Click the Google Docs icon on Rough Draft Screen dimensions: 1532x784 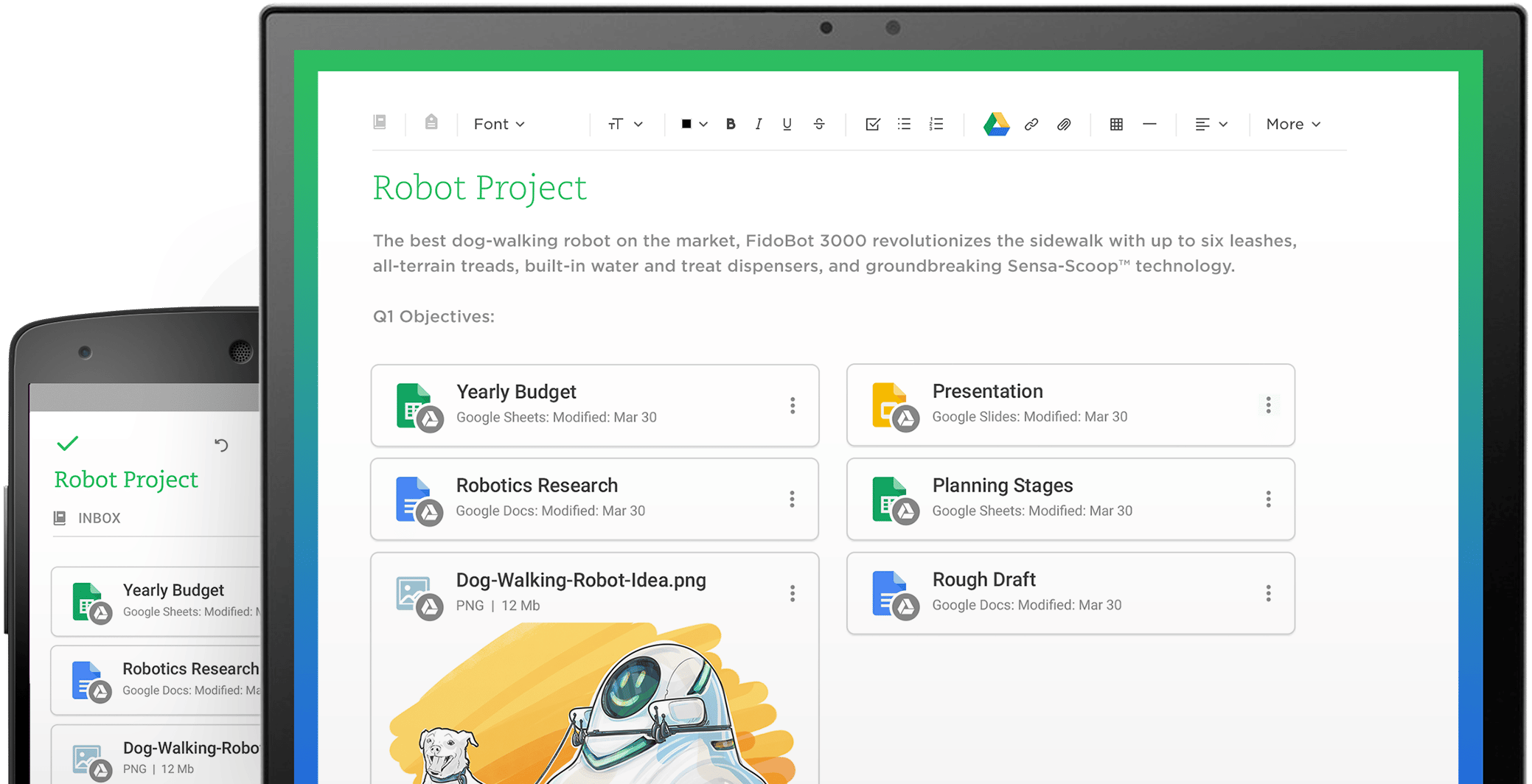tap(894, 595)
